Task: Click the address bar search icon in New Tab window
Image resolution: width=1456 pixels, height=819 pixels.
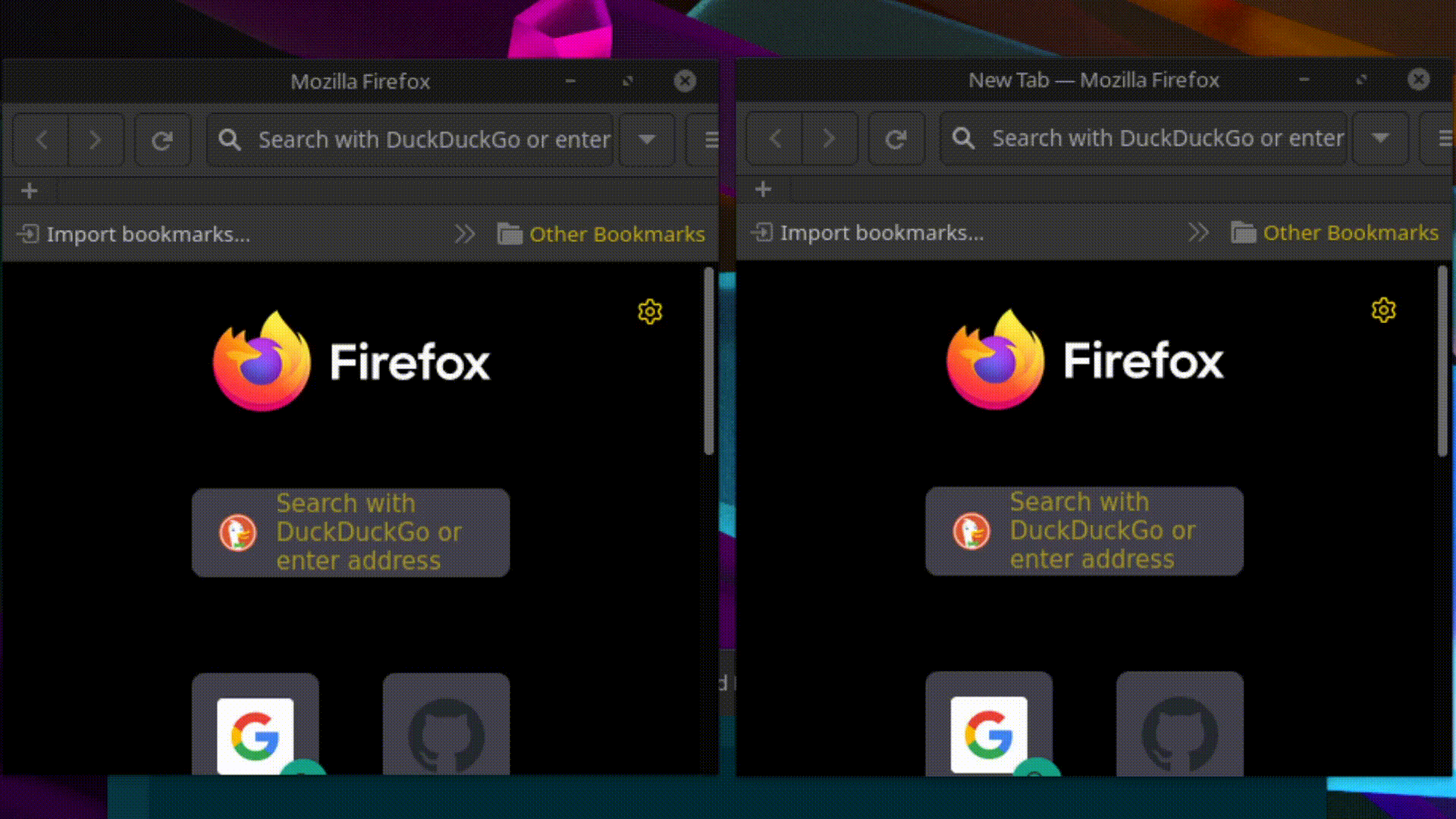Action: click(963, 138)
